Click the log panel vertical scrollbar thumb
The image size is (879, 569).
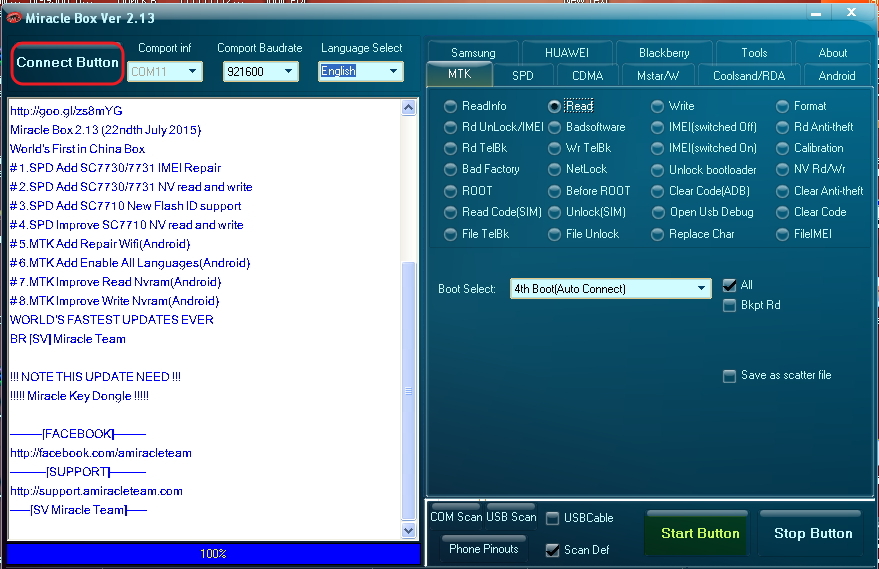[409, 391]
